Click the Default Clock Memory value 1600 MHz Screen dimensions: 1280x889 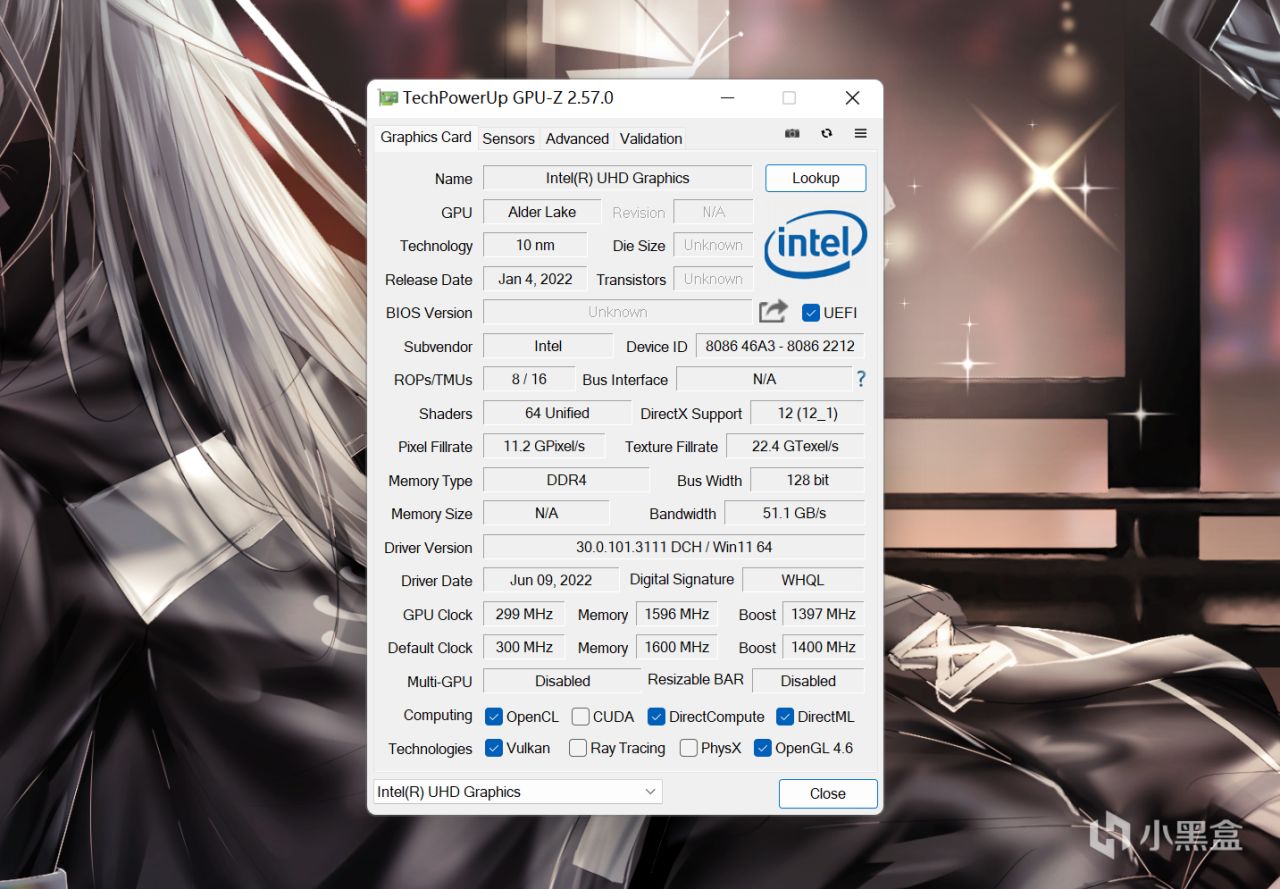coord(676,647)
